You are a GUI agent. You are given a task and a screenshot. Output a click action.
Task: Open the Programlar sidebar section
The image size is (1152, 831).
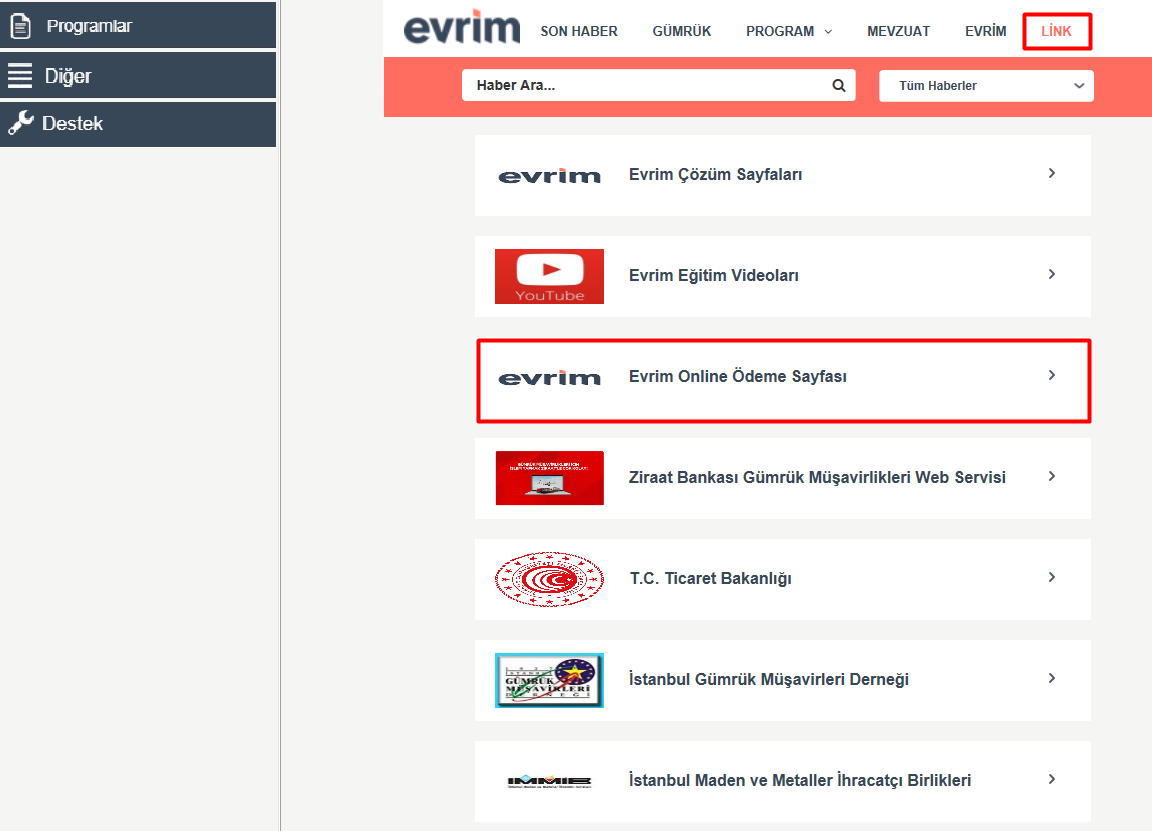tap(138, 26)
